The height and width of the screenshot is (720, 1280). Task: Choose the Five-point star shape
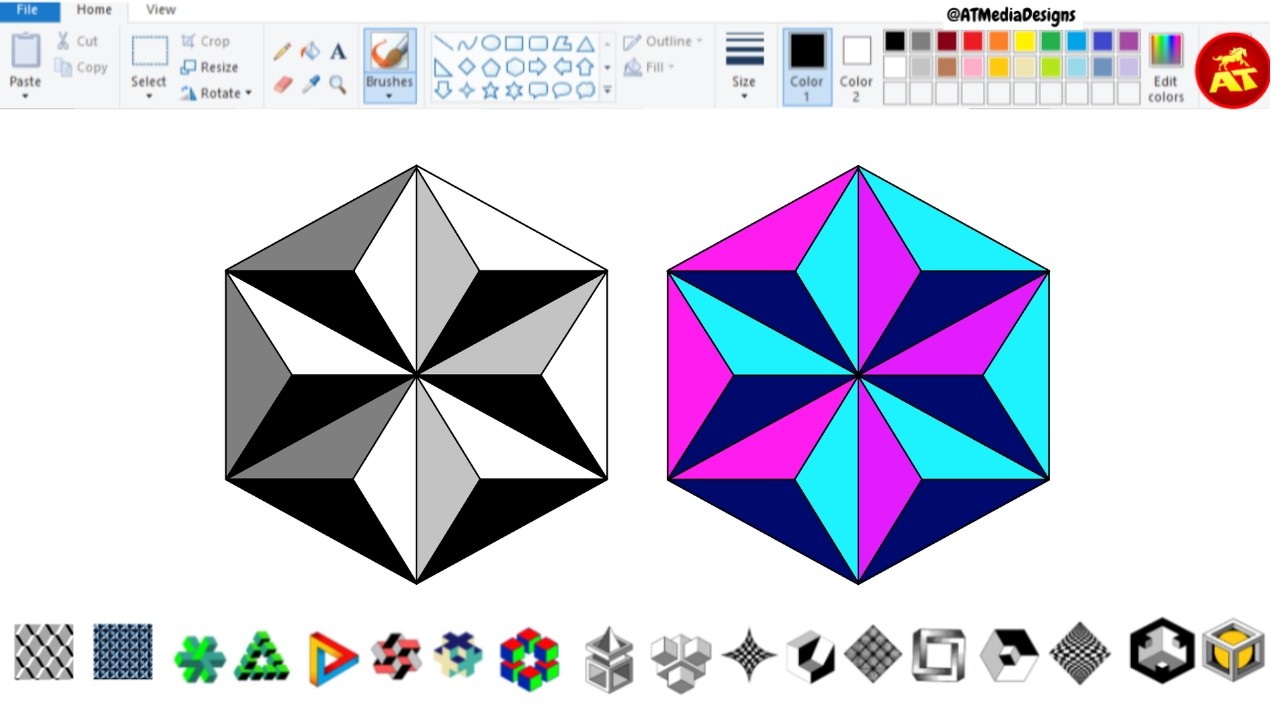pyautogui.click(x=491, y=90)
